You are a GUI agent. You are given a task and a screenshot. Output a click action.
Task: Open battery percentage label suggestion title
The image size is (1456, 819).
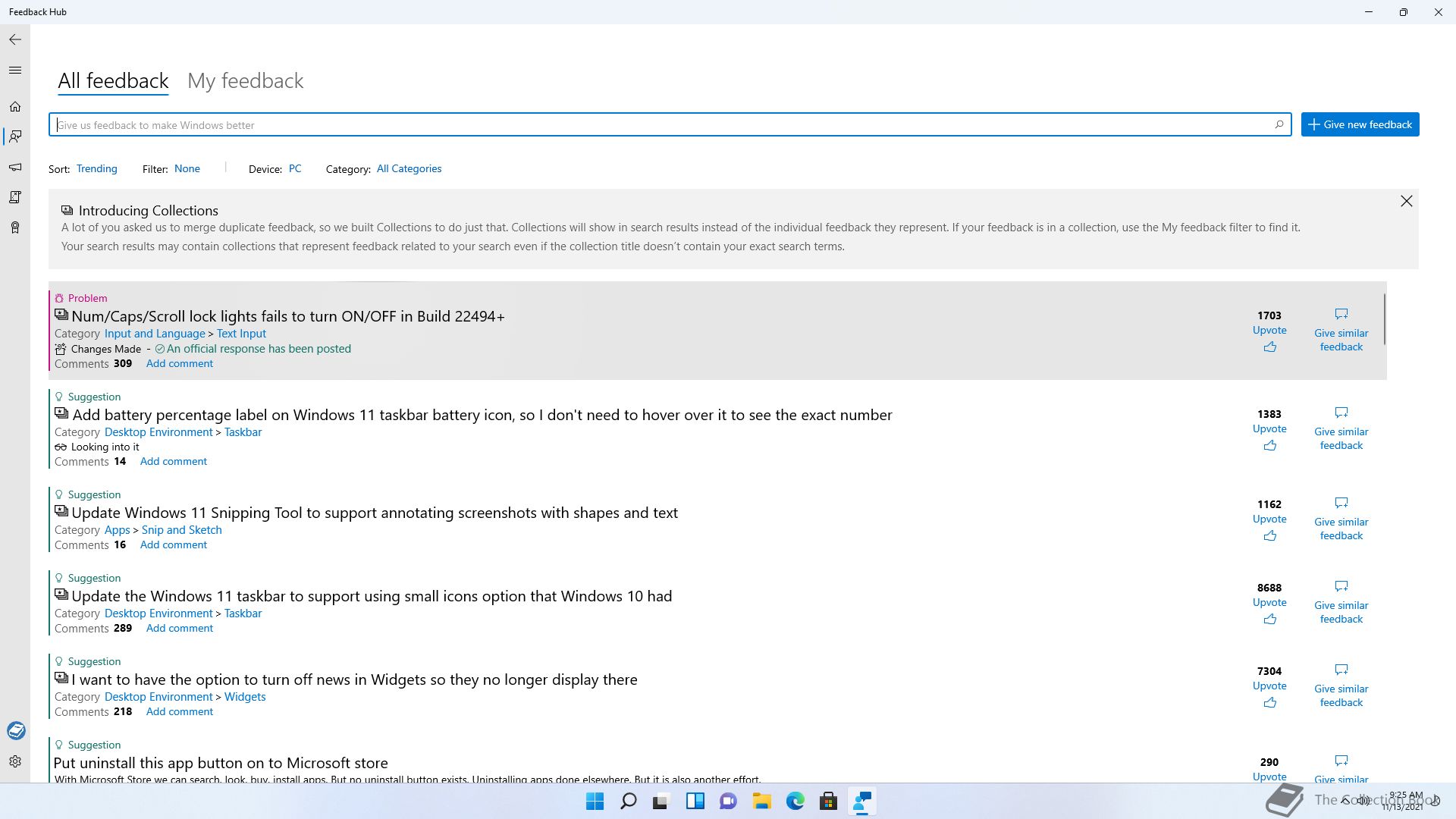(x=482, y=415)
